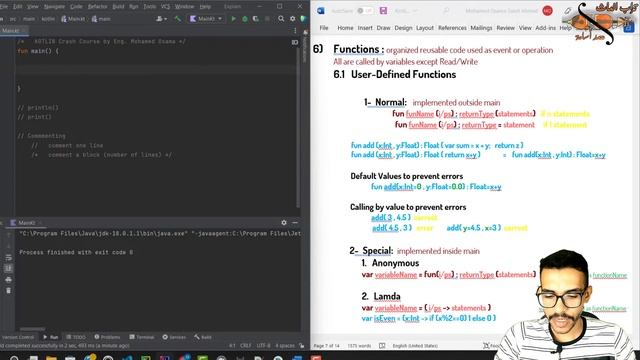Open the Refactor menu in IDE
The image size is (640, 360).
click(x=98, y=7)
